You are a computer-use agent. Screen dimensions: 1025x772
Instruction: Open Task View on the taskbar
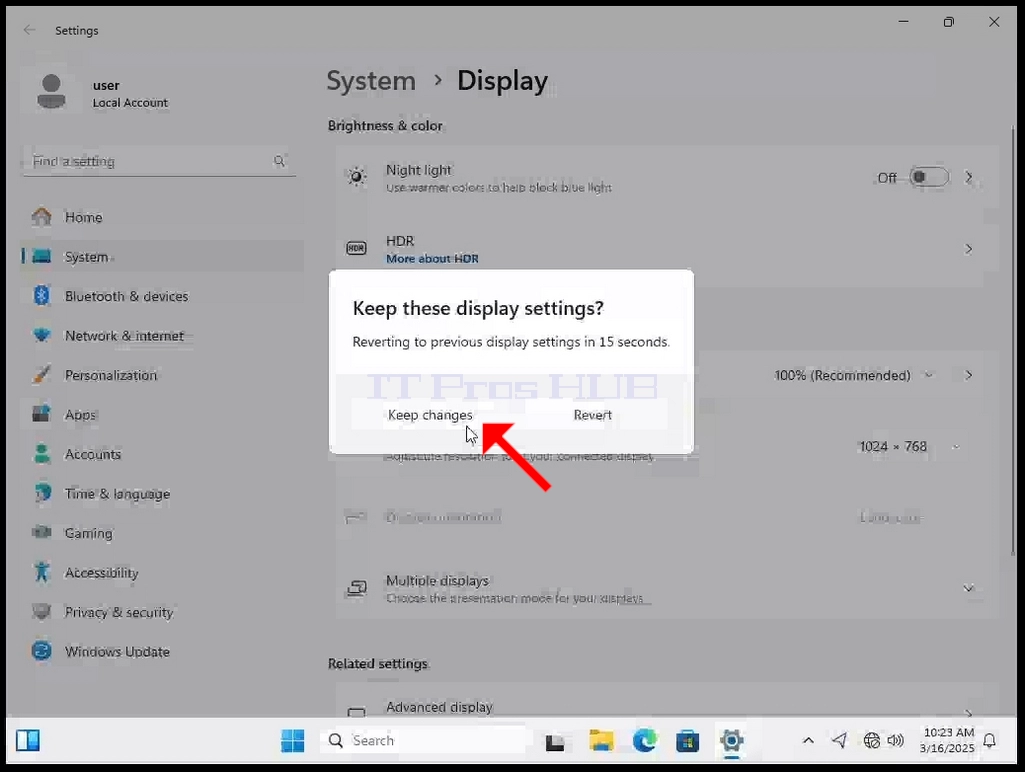tap(555, 741)
